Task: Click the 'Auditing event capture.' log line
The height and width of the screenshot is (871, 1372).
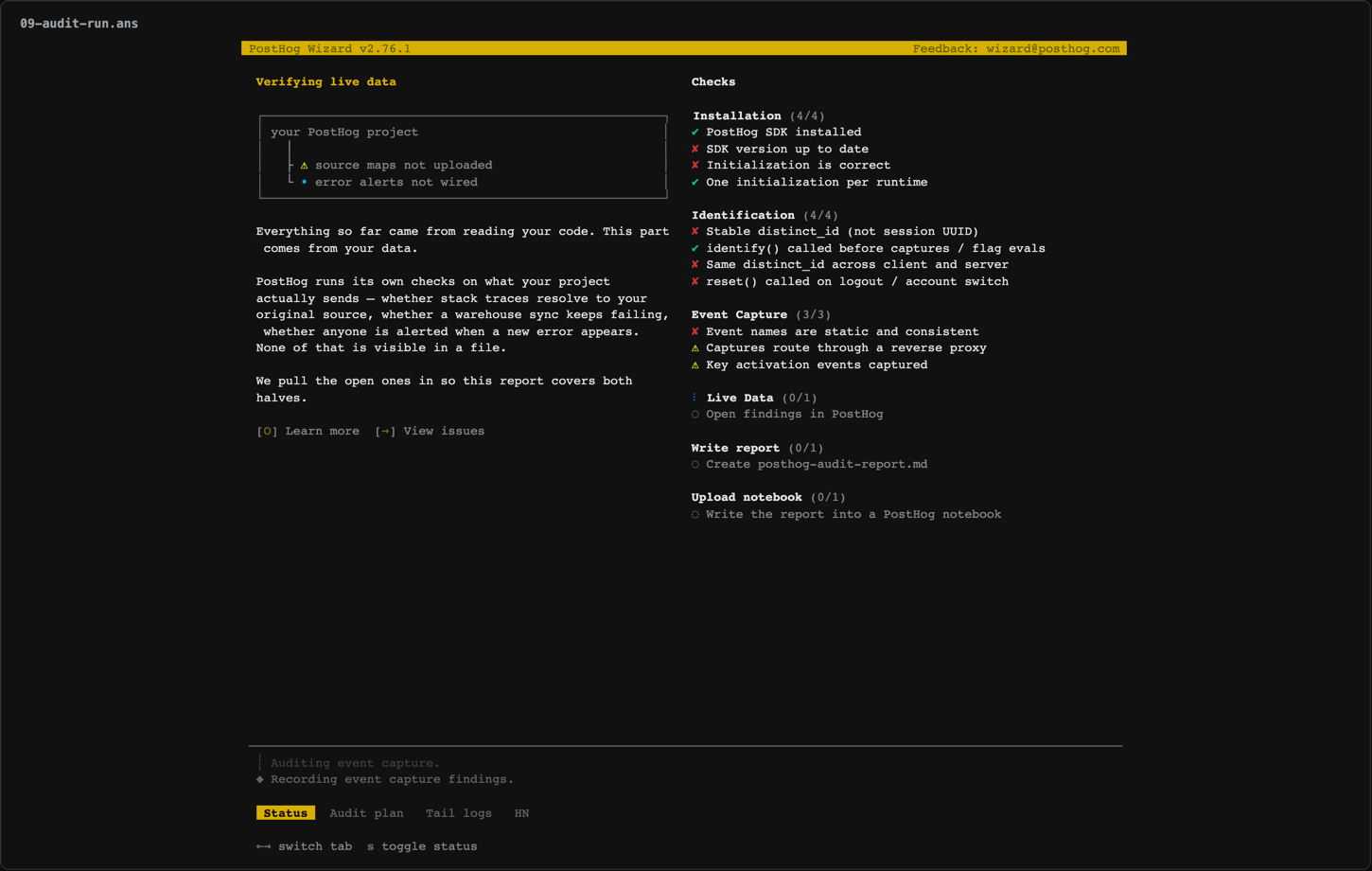Action: point(355,763)
